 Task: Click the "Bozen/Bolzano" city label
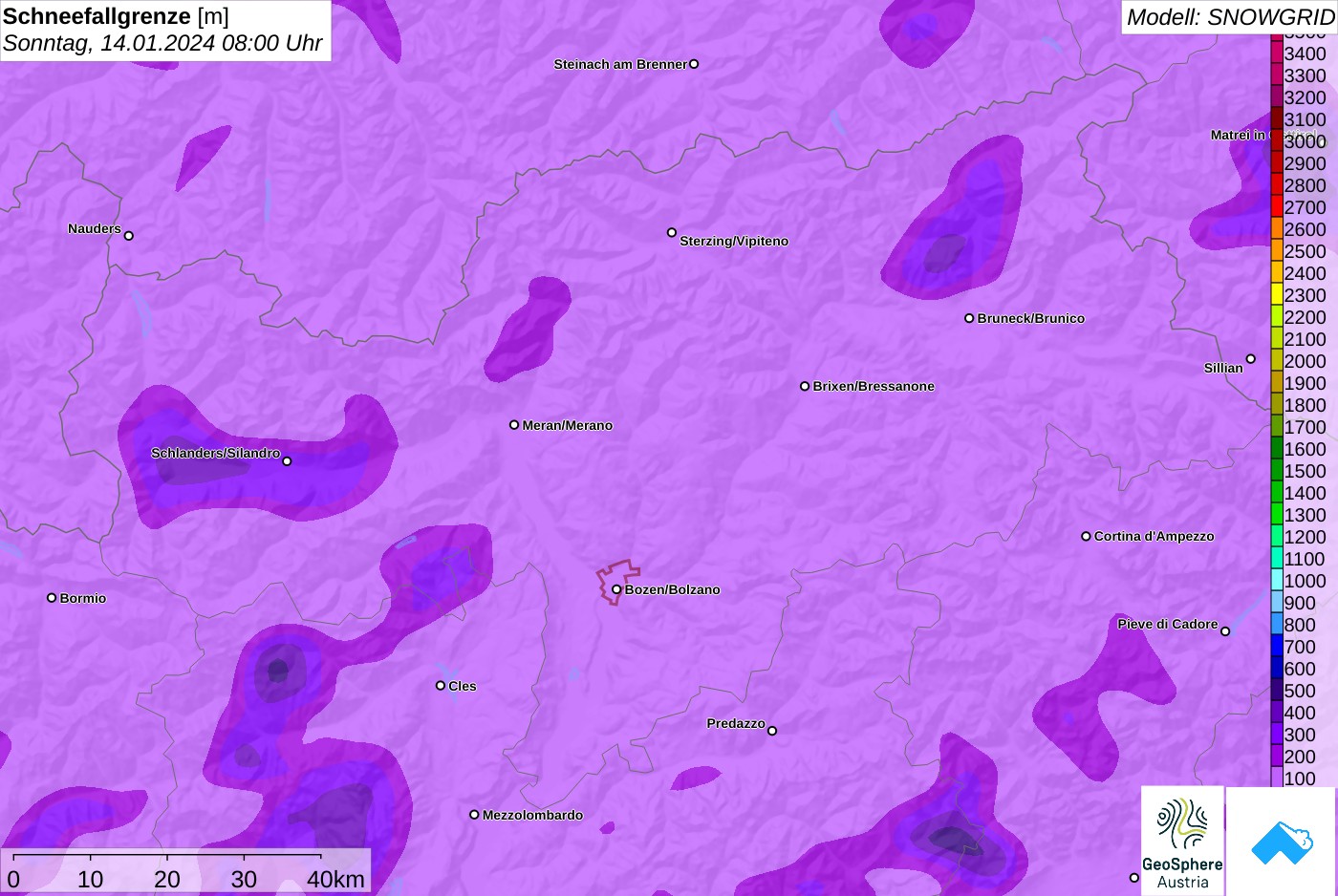673,589
